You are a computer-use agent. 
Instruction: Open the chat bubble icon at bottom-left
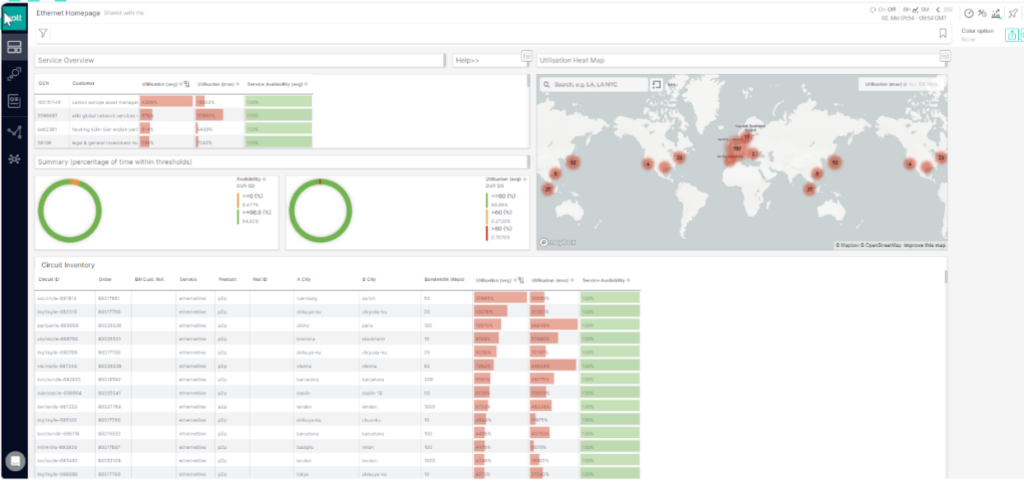[15, 461]
